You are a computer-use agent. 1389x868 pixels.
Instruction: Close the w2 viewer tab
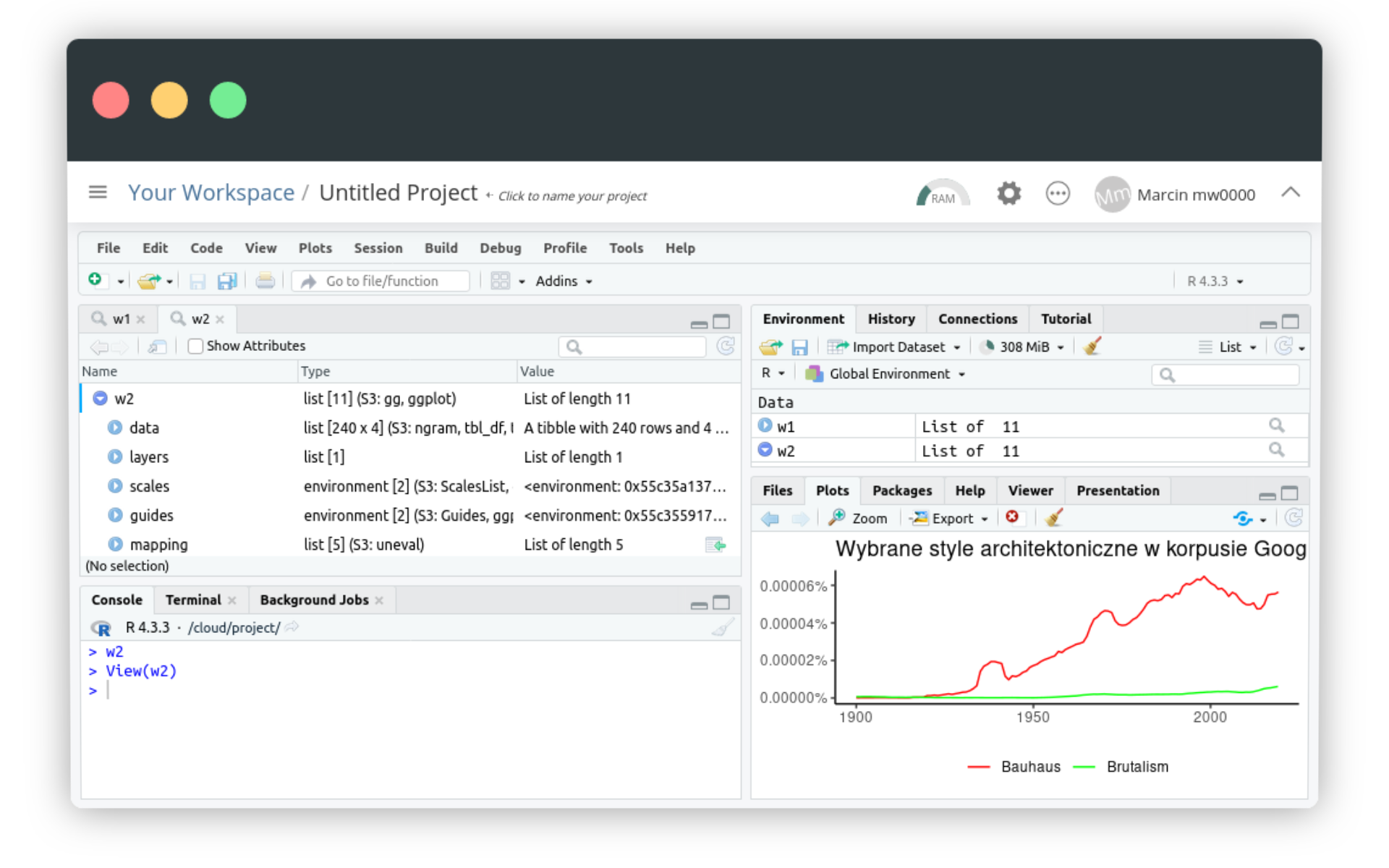click(220, 320)
